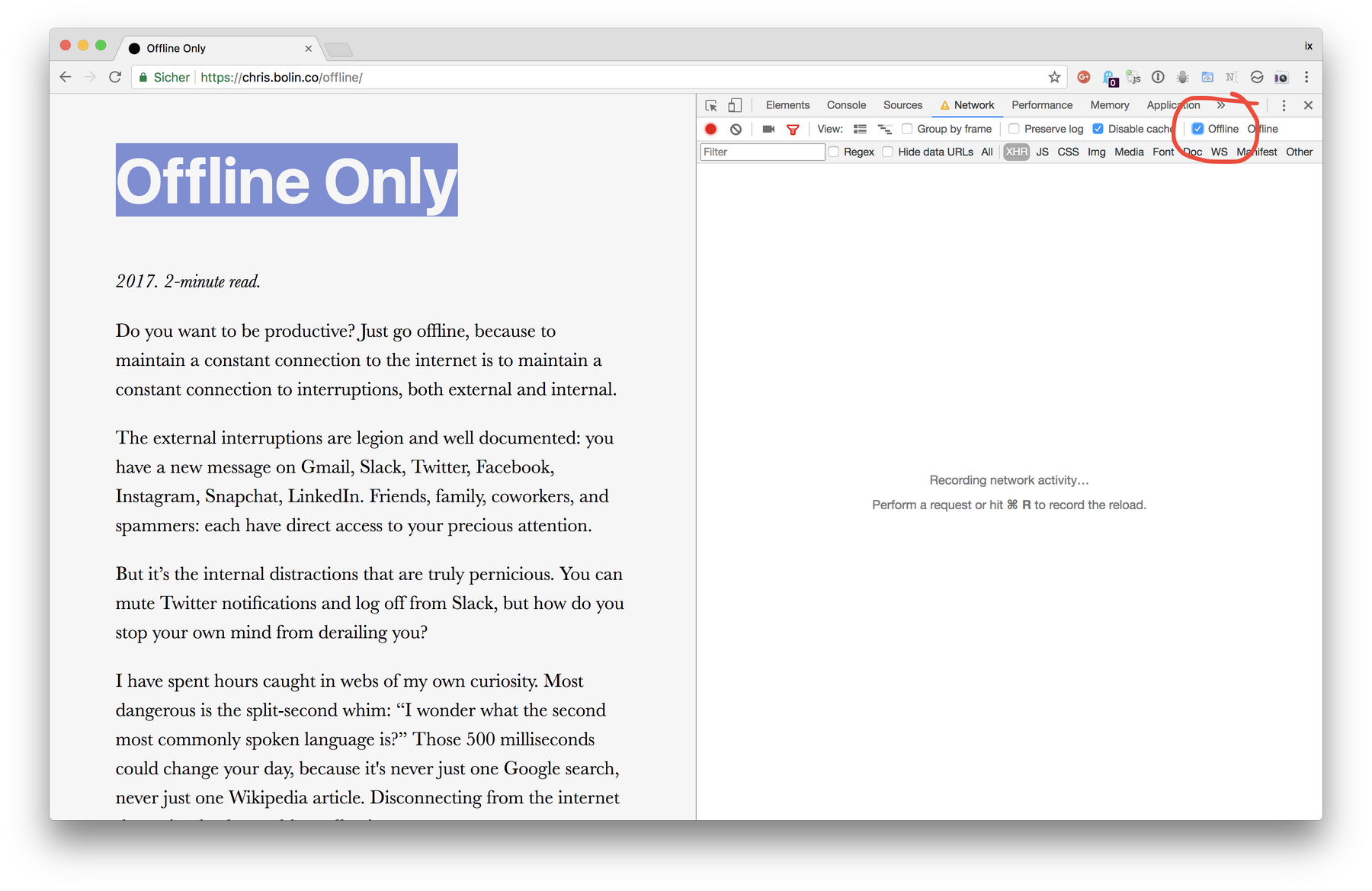Enable the Preserve log checkbox

tap(1014, 129)
